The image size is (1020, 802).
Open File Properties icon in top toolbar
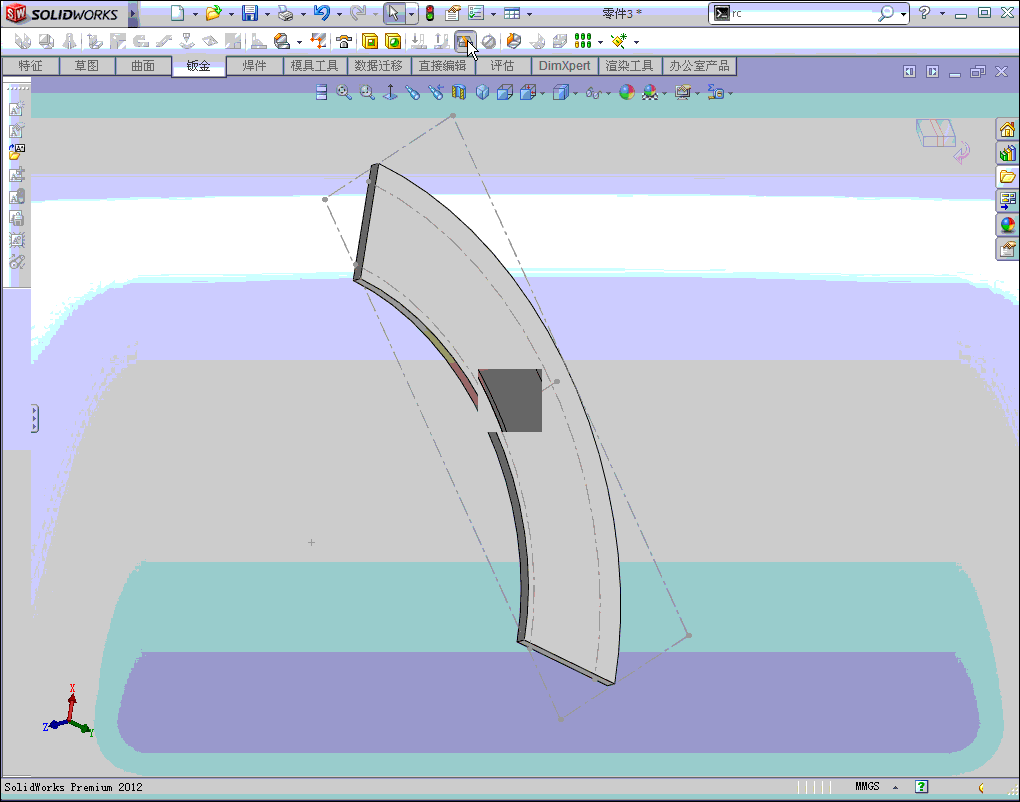pos(453,13)
